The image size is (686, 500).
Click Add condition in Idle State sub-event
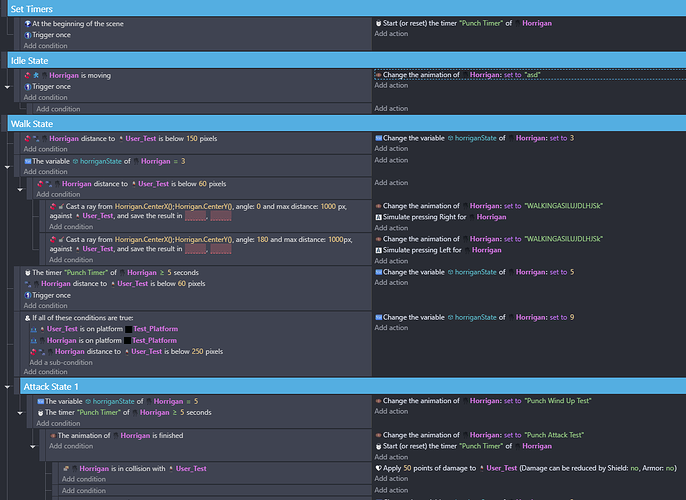pyautogui.click(x=58, y=109)
